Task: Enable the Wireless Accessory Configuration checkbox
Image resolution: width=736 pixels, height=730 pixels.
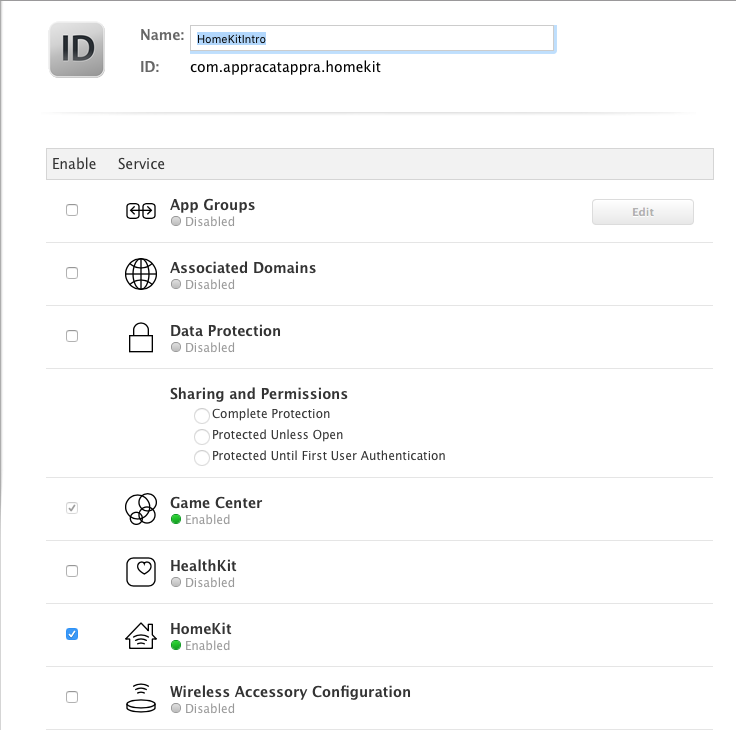Action: click(72, 697)
